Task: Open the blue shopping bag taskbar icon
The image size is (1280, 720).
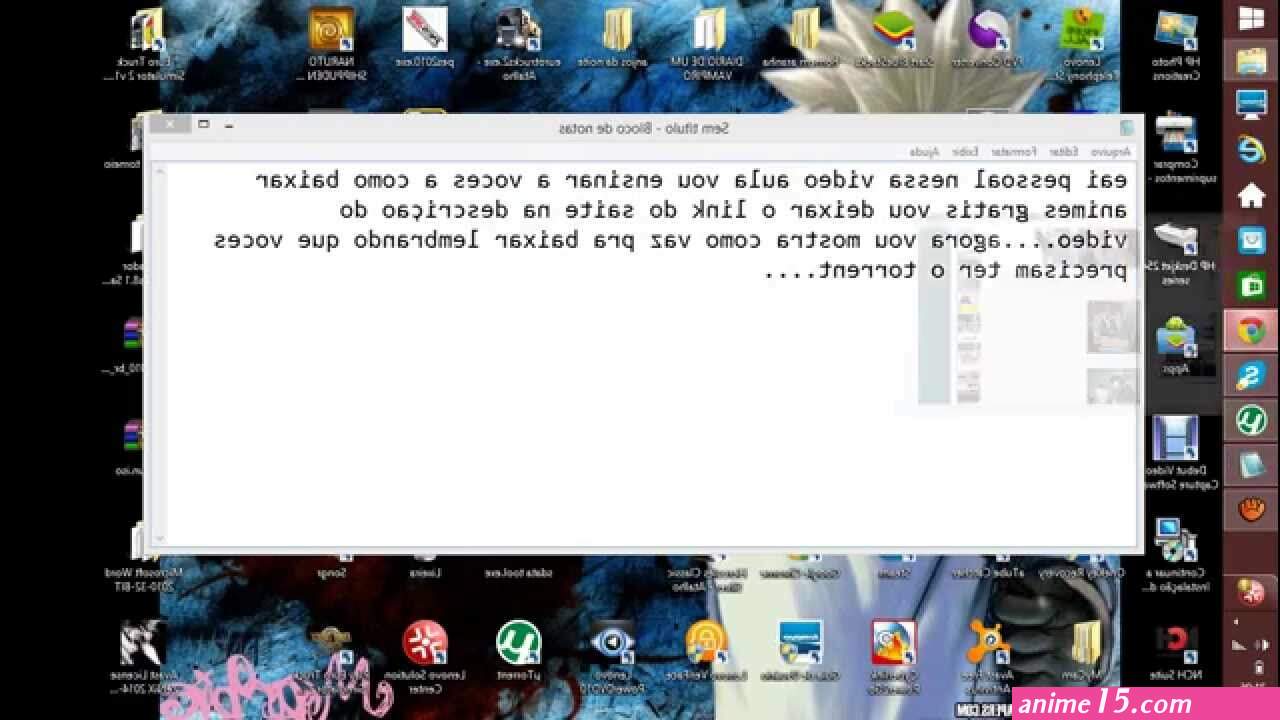Action: pyautogui.click(x=1251, y=240)
